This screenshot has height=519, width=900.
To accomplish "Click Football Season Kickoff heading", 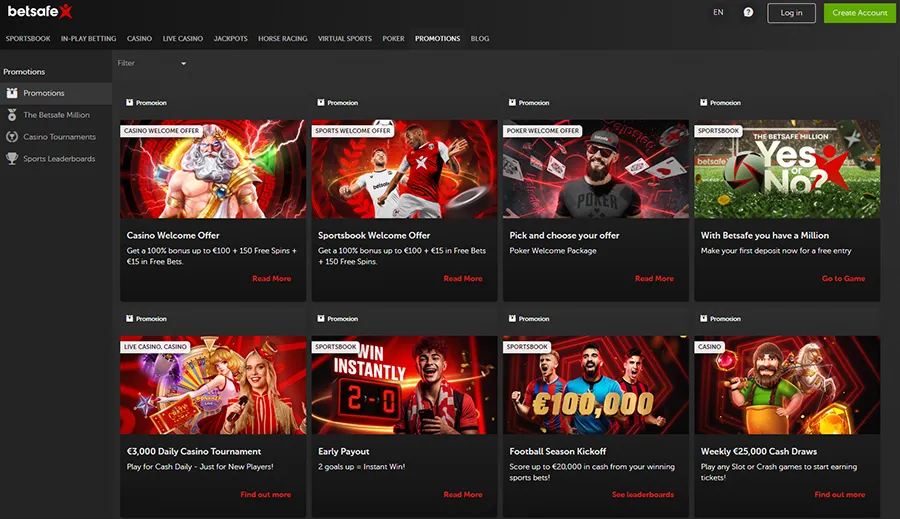I will 557,451.
